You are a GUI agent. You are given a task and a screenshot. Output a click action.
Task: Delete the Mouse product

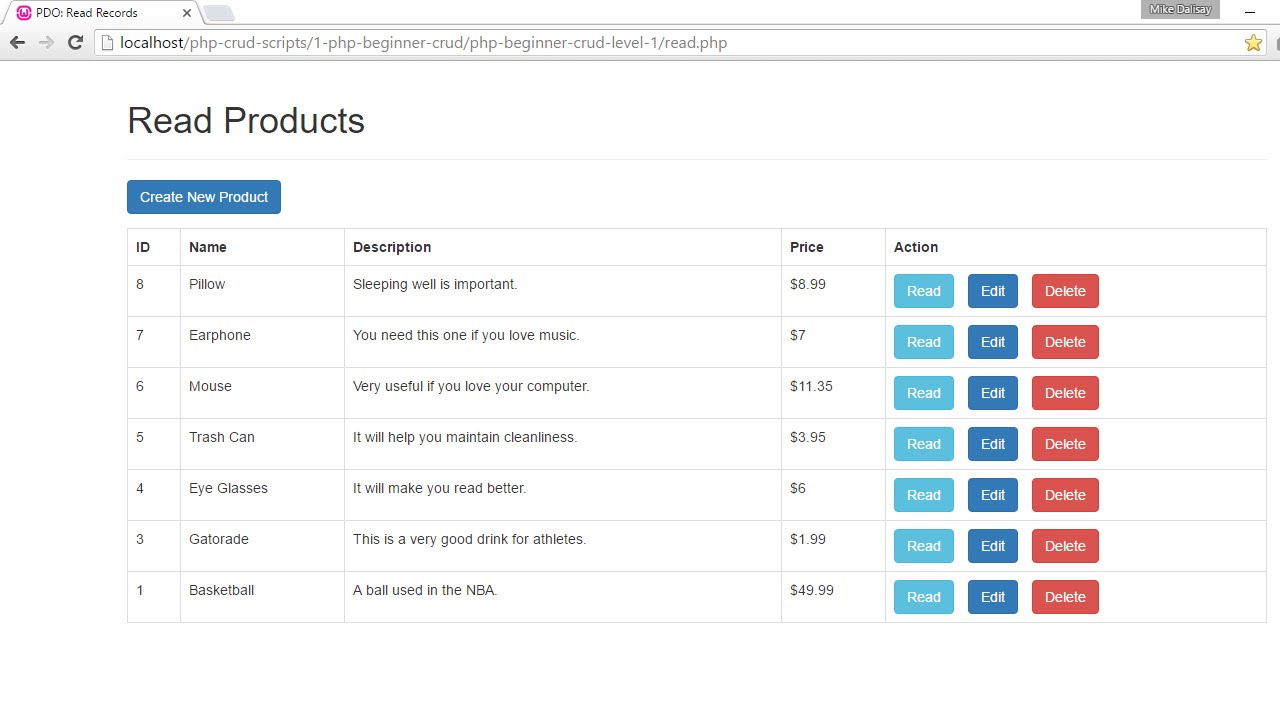click(1065, 393)
